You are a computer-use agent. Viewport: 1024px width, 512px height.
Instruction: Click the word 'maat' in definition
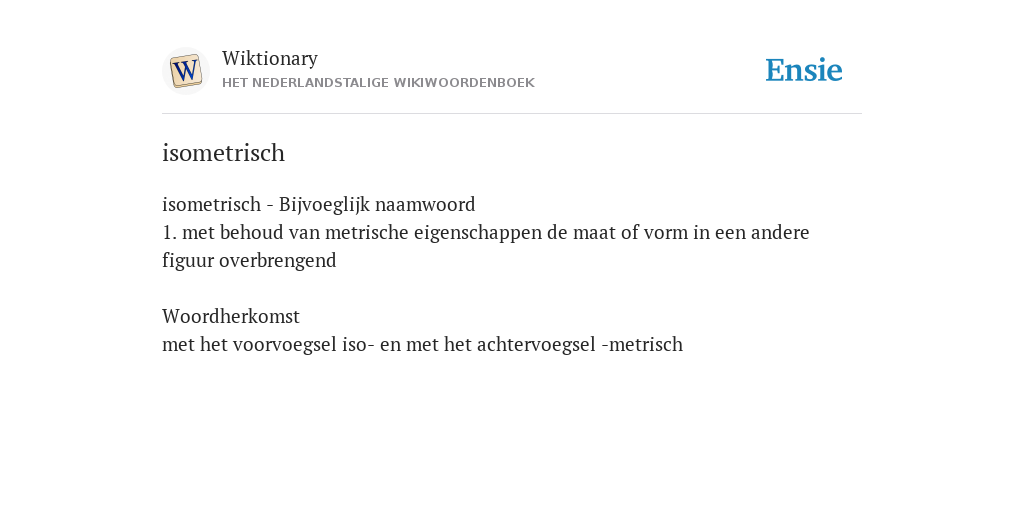[594, 232]
